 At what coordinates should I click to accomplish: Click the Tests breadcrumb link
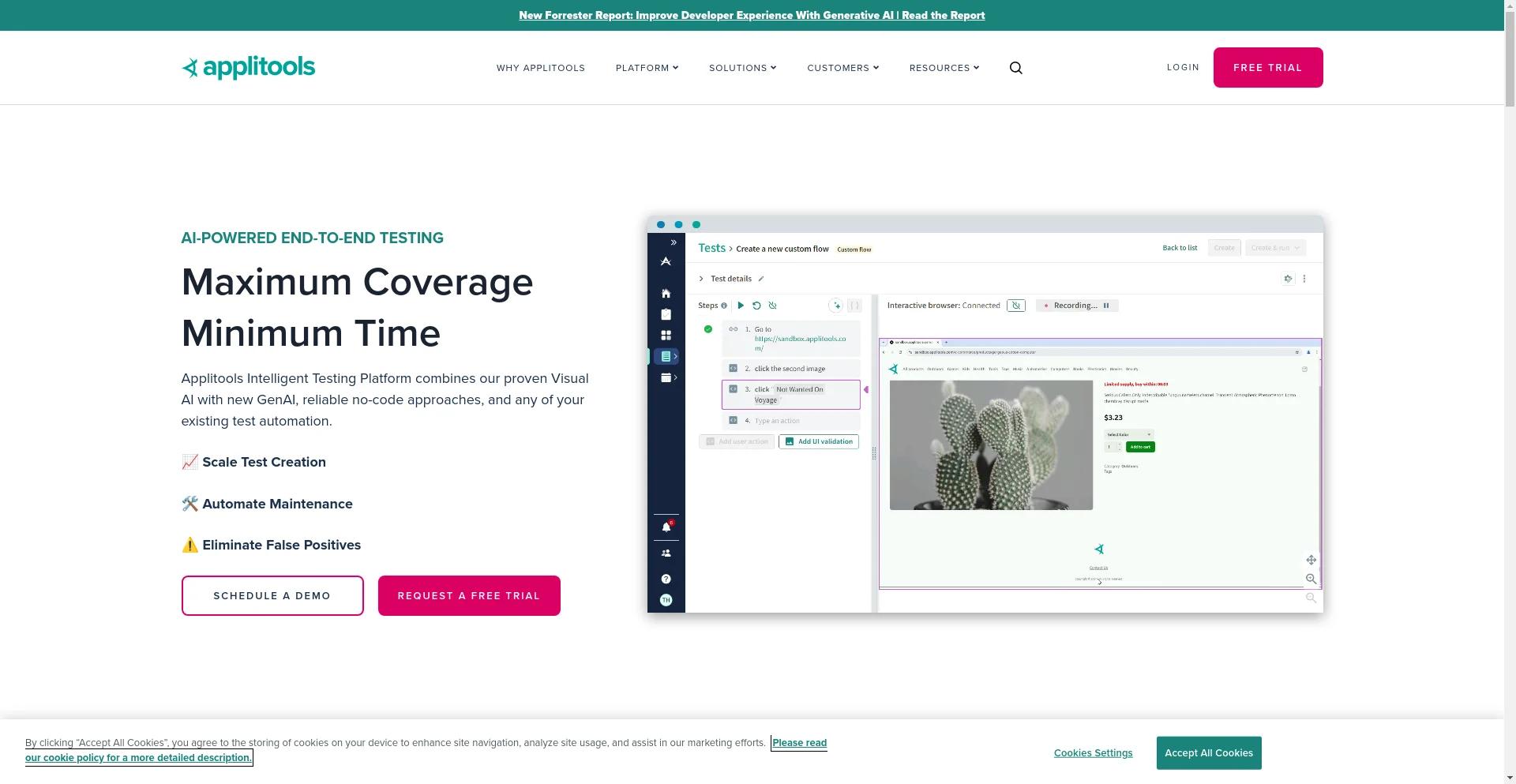[x=711, y=248]
